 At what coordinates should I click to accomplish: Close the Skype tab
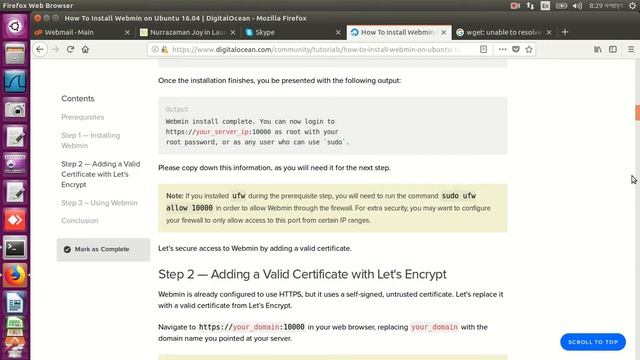pos(338,32)
